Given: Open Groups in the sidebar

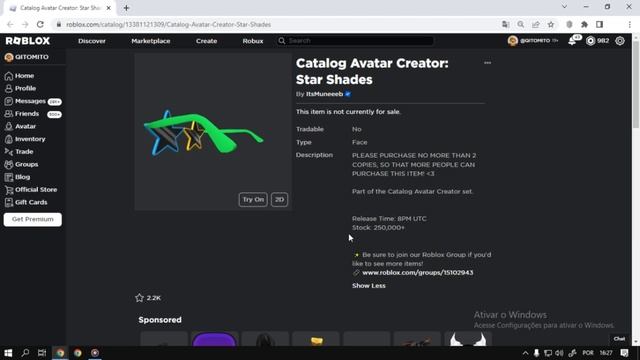Looking at the screenshot, I should click(26, 164).
